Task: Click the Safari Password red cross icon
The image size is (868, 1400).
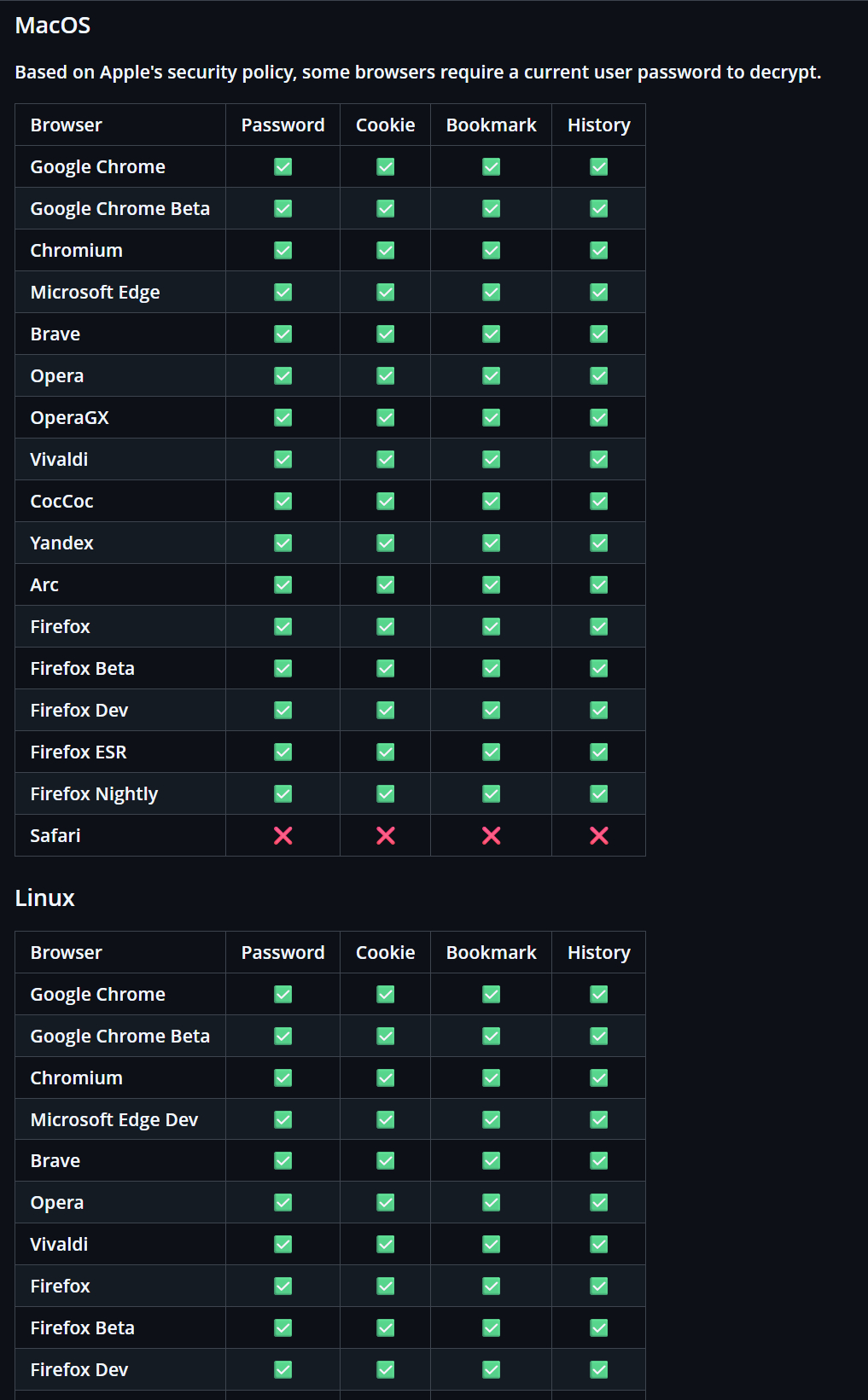Action: 283,836
